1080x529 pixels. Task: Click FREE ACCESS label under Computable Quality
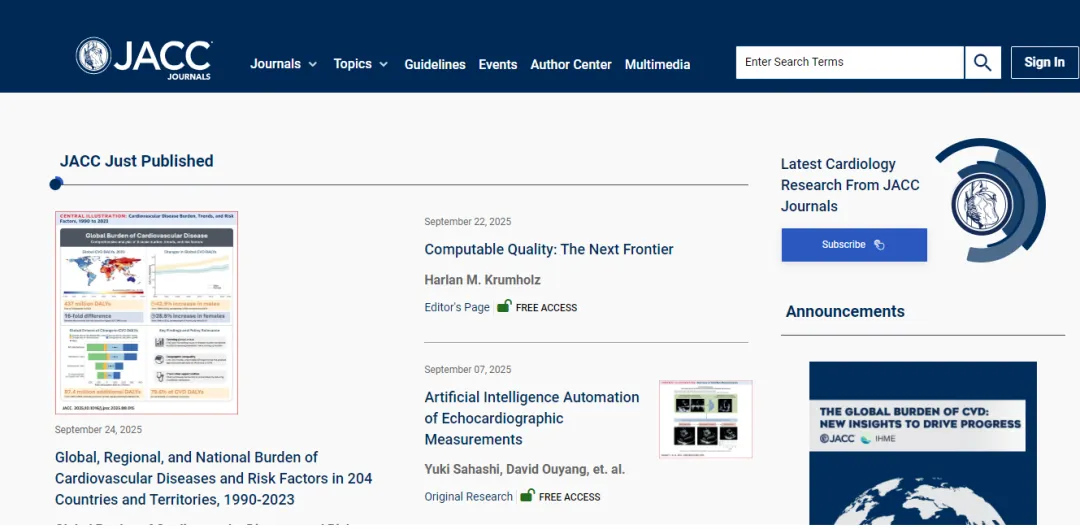pos(546,308)
